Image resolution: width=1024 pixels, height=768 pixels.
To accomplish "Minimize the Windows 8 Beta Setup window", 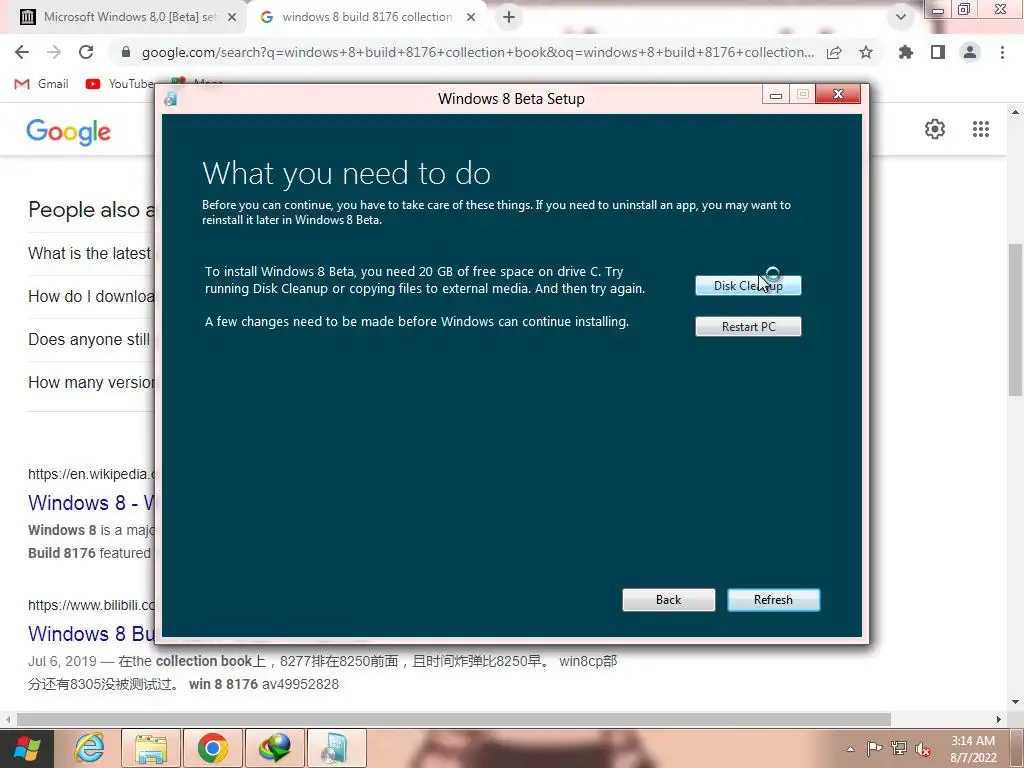I will point(776,95).
